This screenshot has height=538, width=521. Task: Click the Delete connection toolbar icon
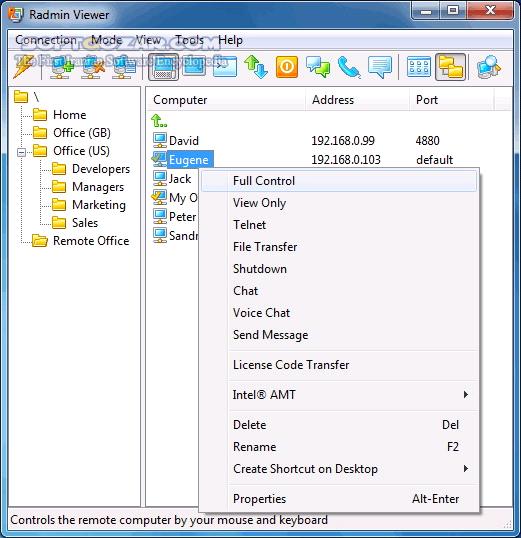point(92,67)
